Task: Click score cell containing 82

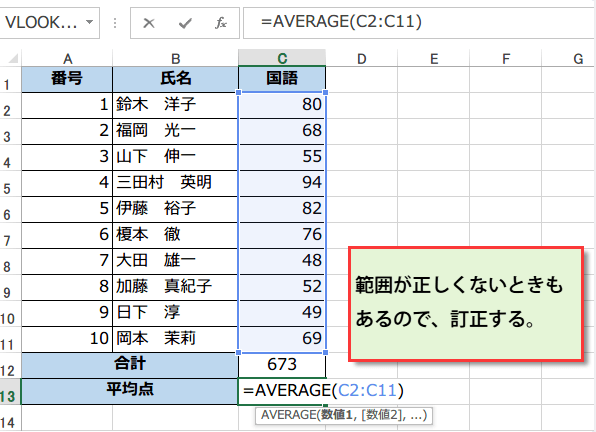Action: click(282, 209)
